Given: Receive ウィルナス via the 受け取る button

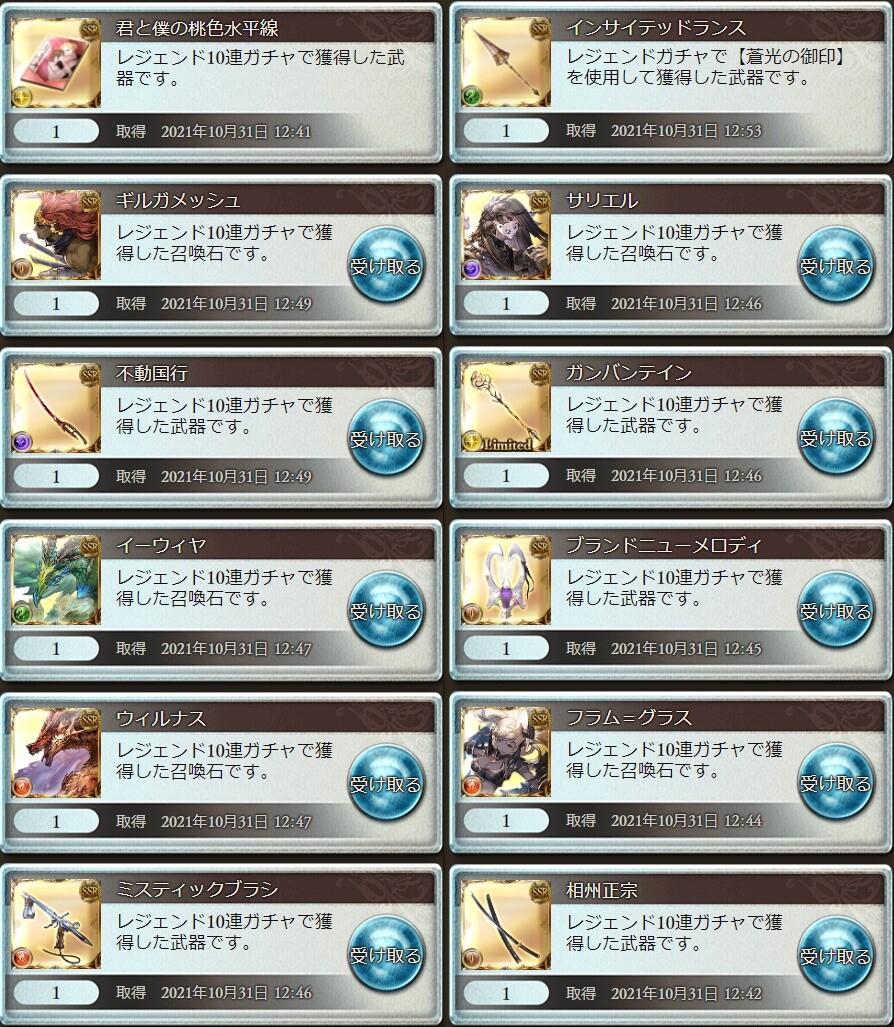Looking at the screenshot, I should 386,783.
